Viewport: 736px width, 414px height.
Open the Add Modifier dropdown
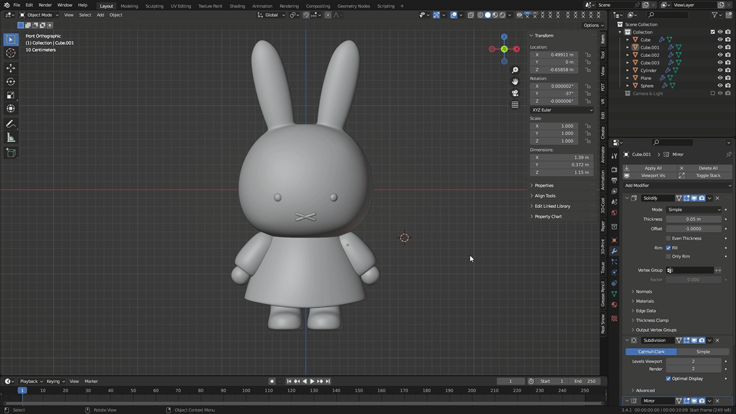(x=677, y=185)
